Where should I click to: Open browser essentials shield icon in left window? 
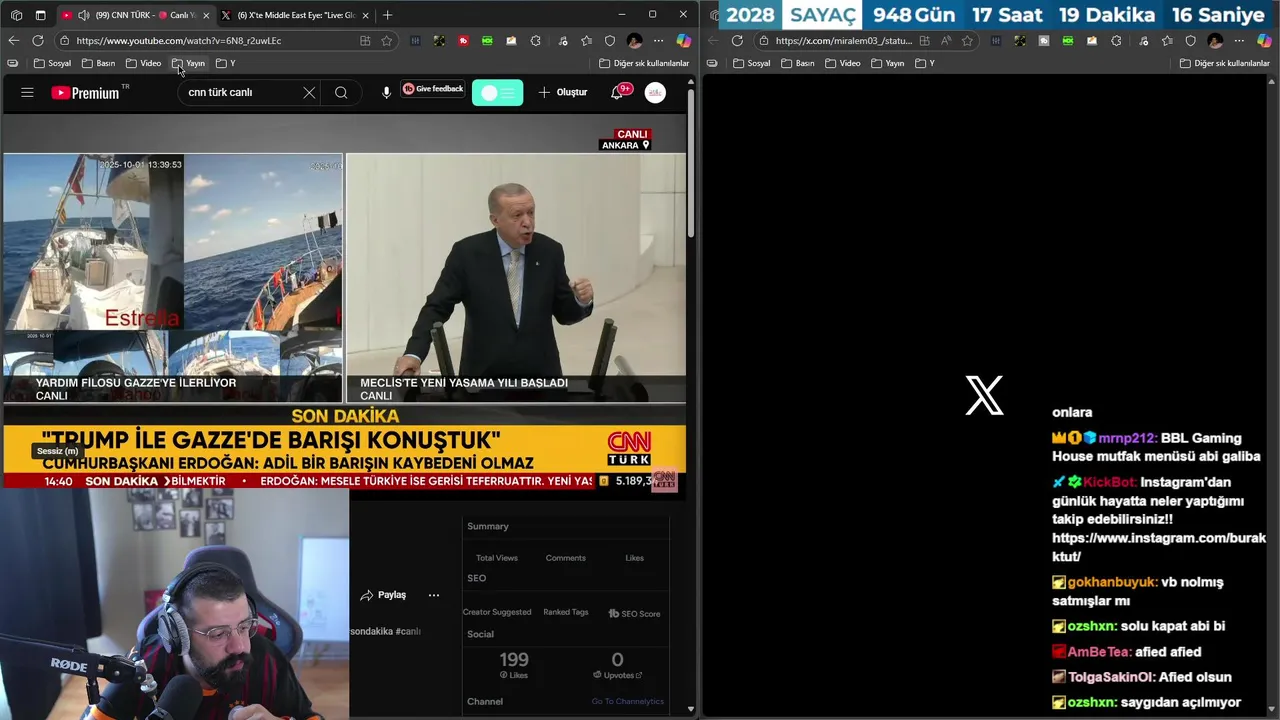pyautogui.click(x=610, y=41)
